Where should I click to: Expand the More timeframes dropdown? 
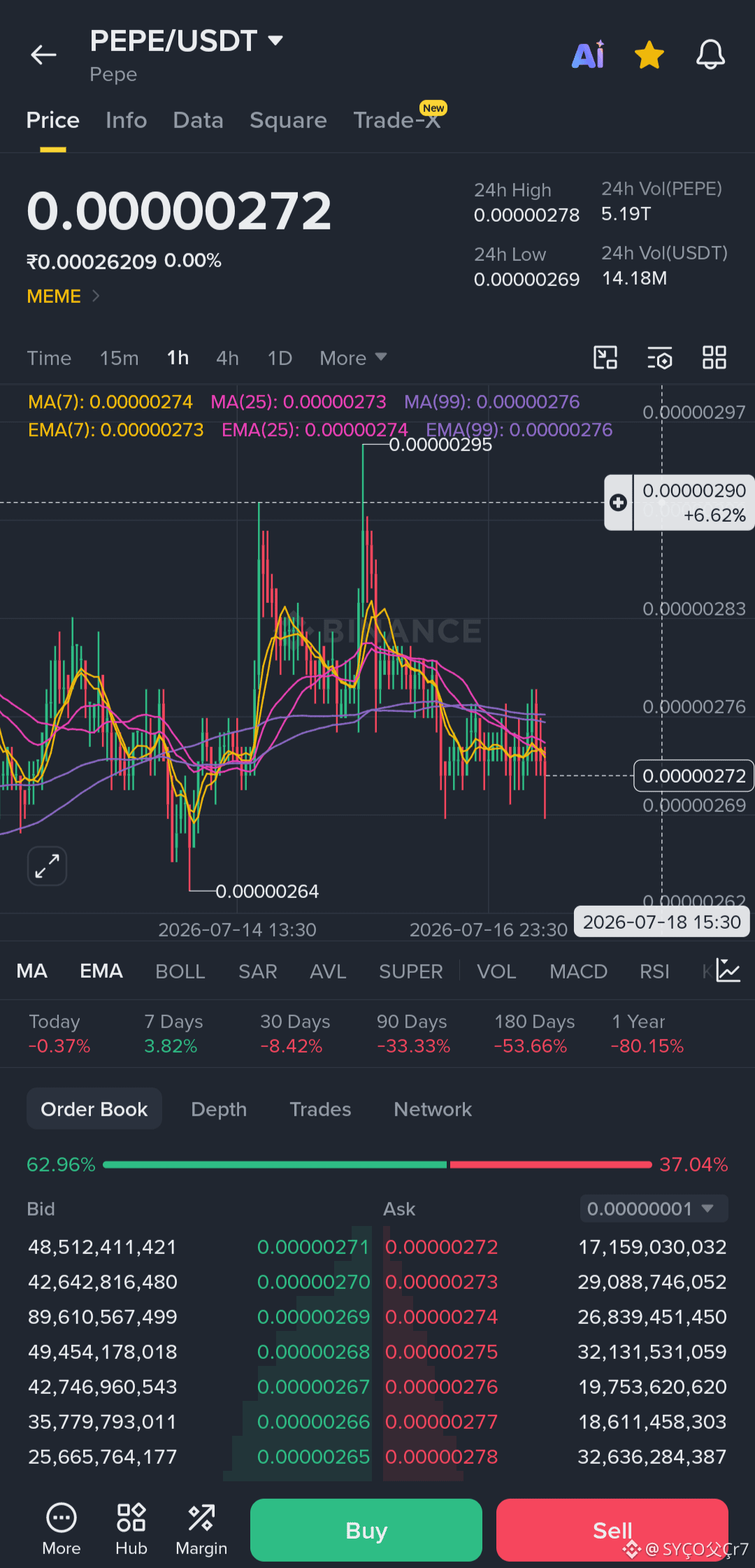click(353, 358)
